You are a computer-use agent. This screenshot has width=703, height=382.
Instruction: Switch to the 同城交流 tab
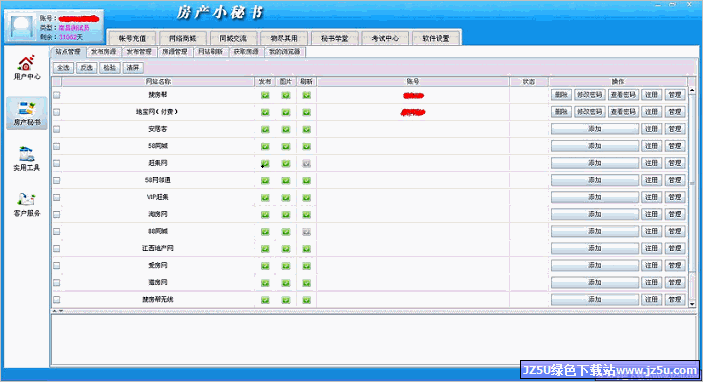click(x=233, y=38)
